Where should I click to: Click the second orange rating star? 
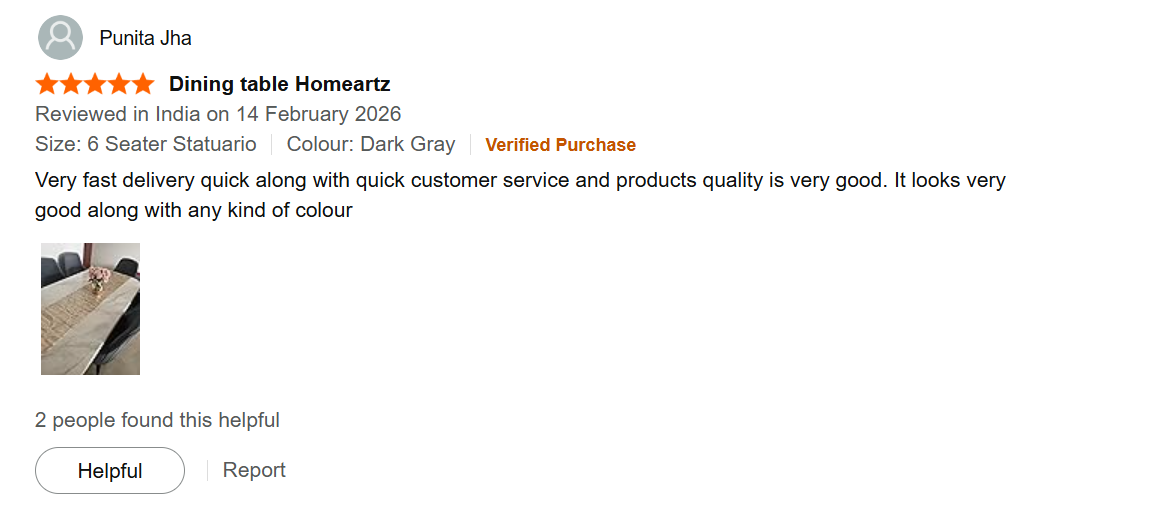tap(71, 83)
